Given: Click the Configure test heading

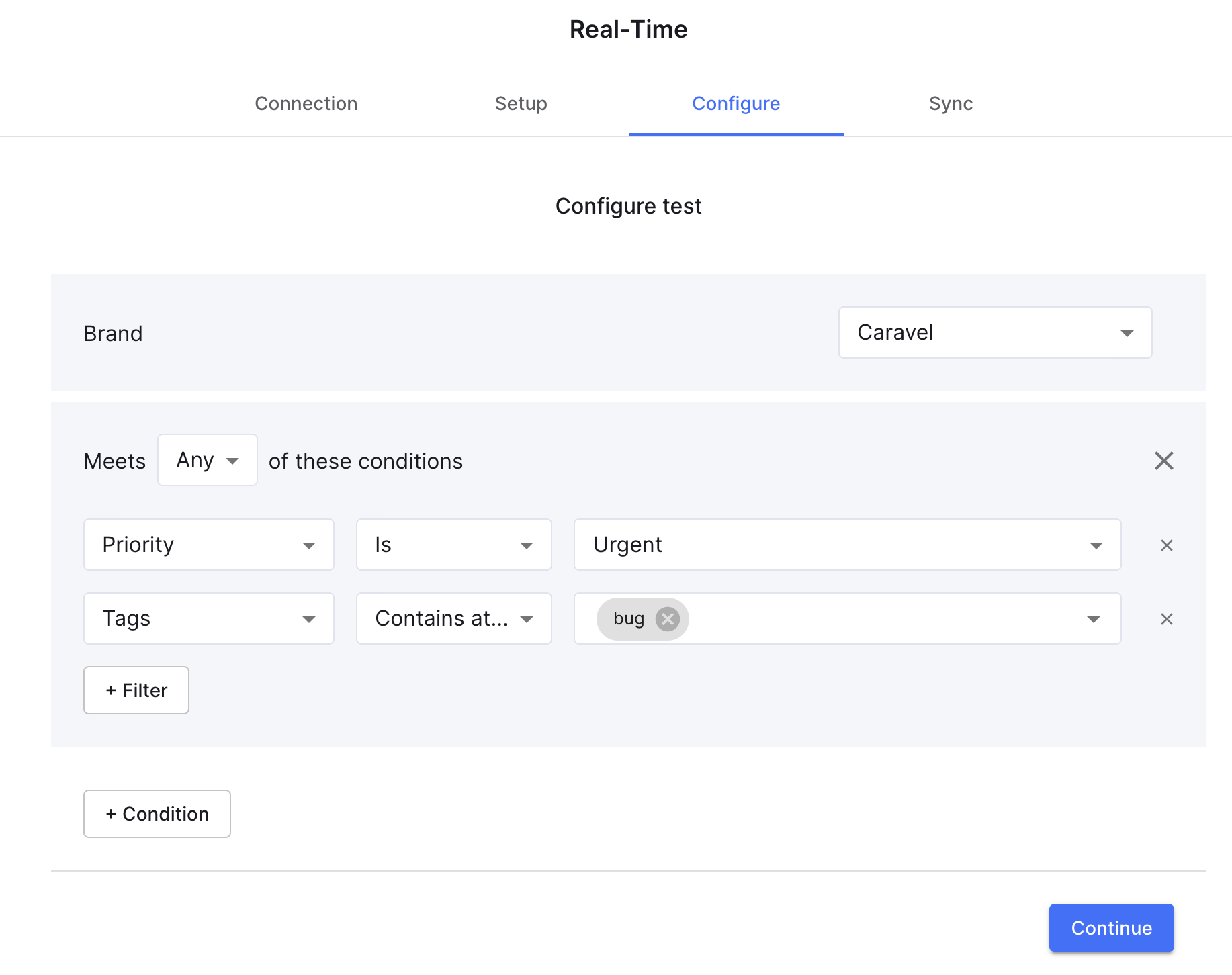Looking at the screenshot, I should [x=629, y=206].
